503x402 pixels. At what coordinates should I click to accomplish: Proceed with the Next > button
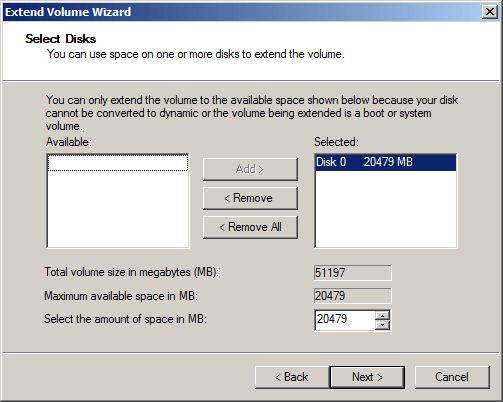[x=367, y=377]
